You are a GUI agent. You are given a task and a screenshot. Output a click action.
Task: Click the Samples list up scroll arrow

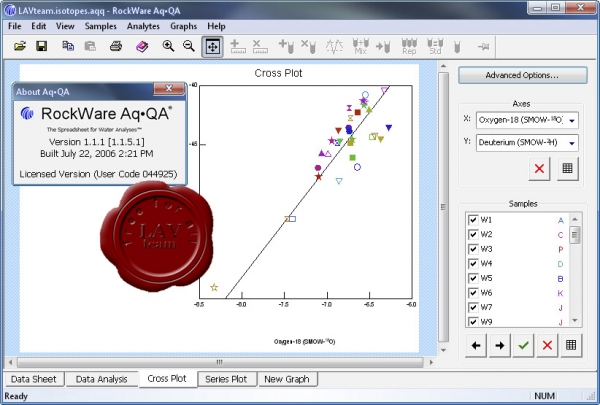575,219
